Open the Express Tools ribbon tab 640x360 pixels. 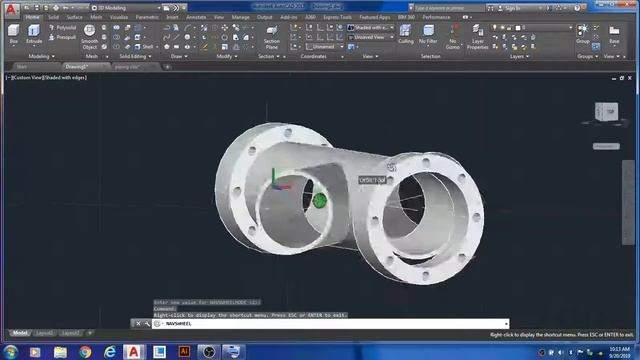(x=337, y=17)
